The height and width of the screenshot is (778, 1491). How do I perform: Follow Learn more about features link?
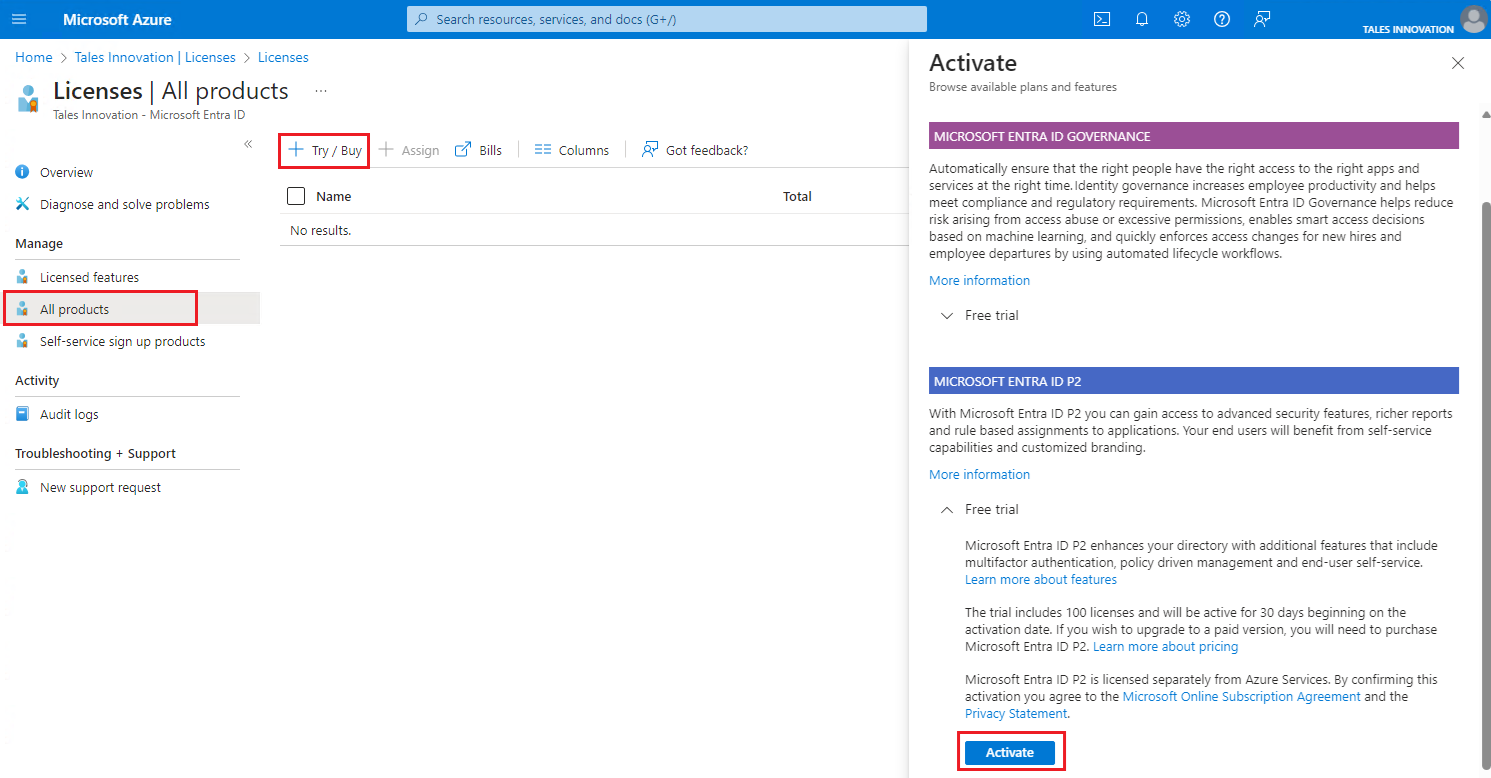(x=1041, y=579)
